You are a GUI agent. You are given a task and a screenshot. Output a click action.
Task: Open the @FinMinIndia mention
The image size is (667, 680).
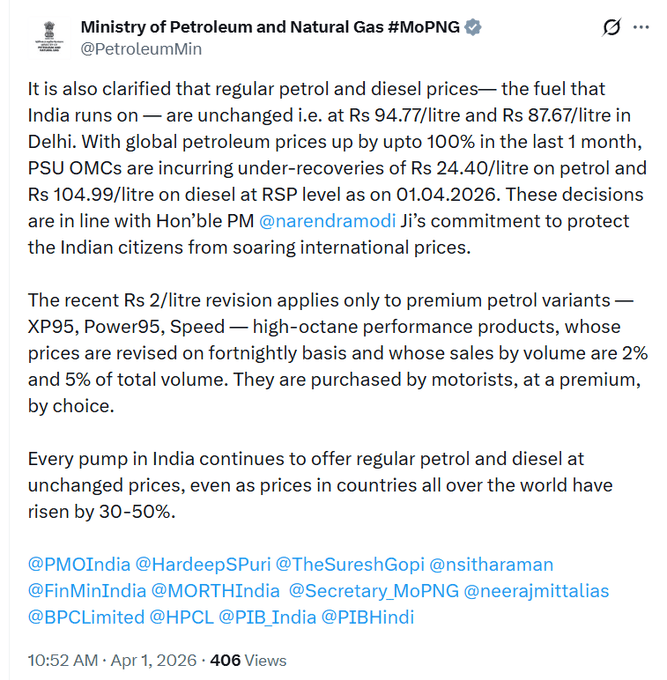87,591
